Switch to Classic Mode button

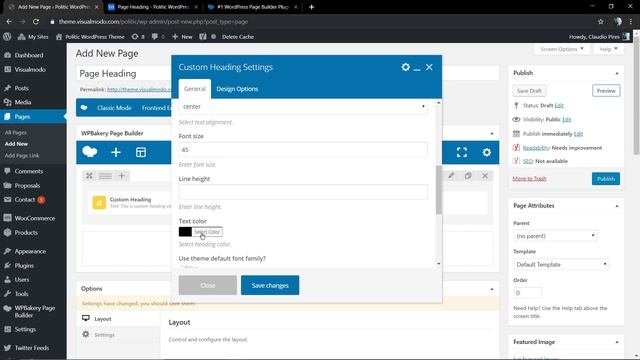(x=114, y=108)
